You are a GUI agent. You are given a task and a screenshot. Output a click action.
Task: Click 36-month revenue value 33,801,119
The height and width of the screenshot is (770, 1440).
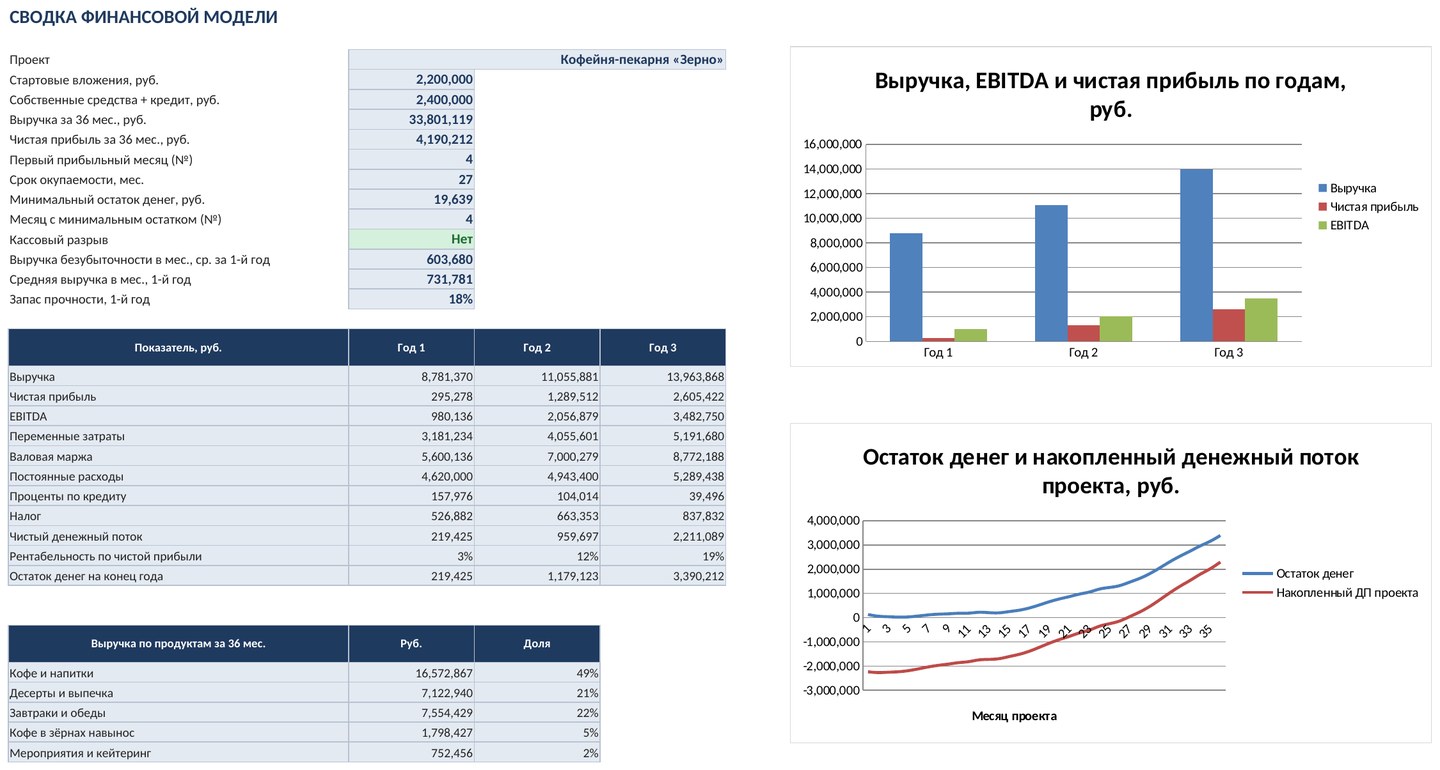pos(412,120)
